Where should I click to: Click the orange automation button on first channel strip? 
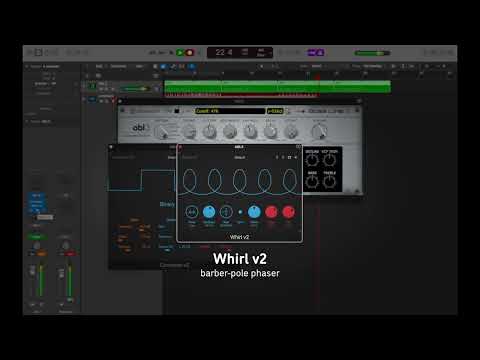coord(42,254)
